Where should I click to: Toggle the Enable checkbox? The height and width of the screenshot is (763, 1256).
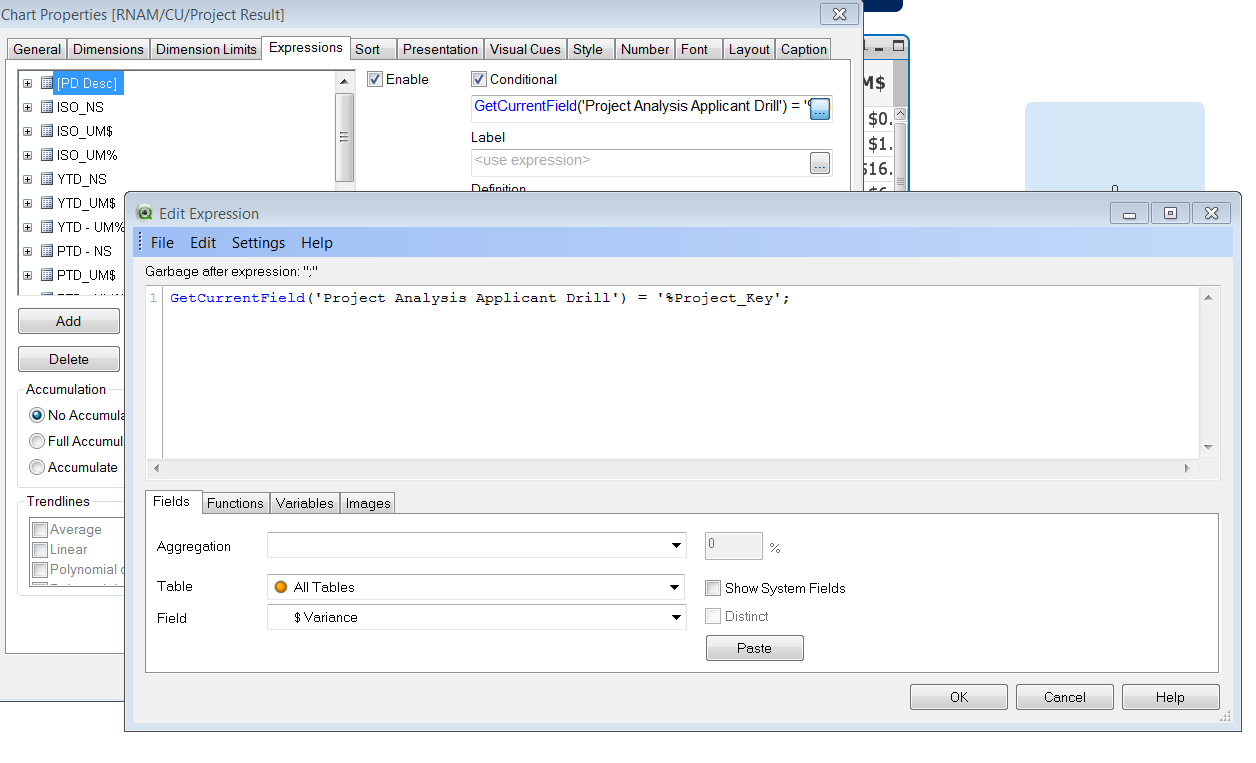coord(375,79)
